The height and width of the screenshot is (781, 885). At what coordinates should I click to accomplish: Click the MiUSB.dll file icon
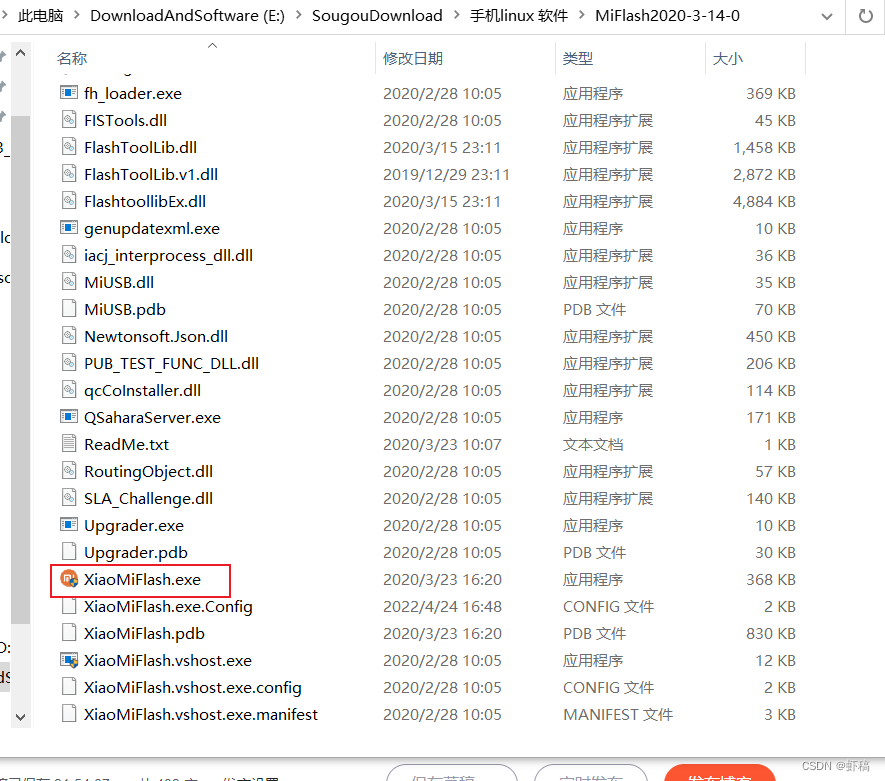tap(69, 282)
